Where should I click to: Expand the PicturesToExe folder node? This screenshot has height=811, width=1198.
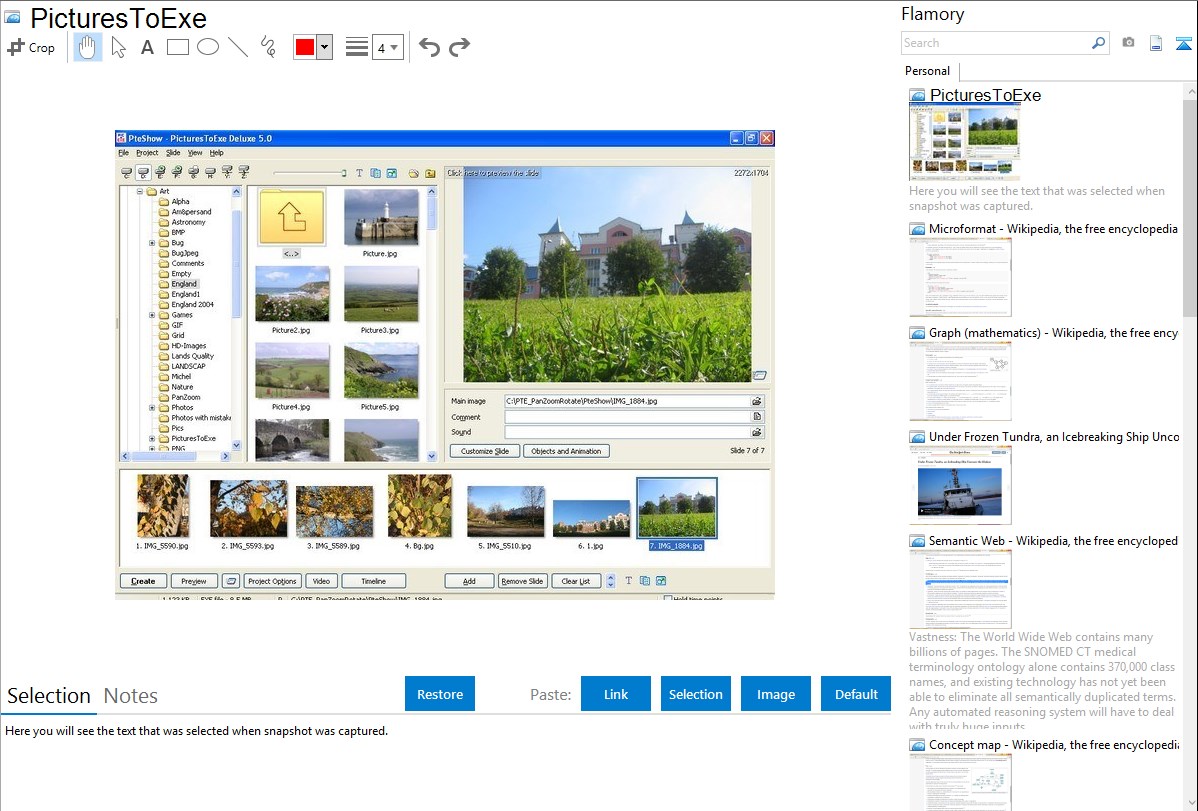click(152, 439)
